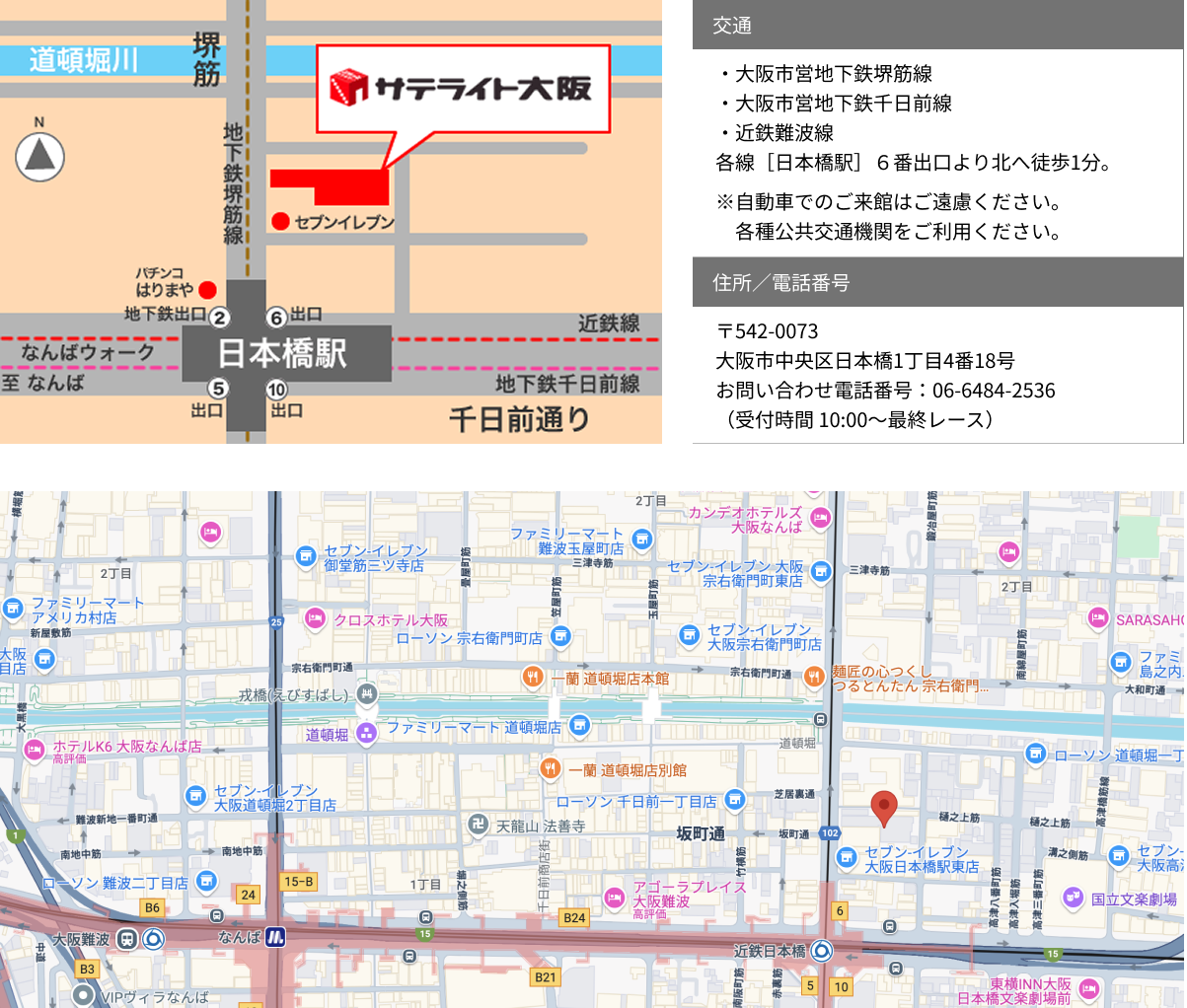The height and width of the screenshot is (1008, 1187).
Task: Click the postal code 〒542-0073
Action: click(768, 331)
